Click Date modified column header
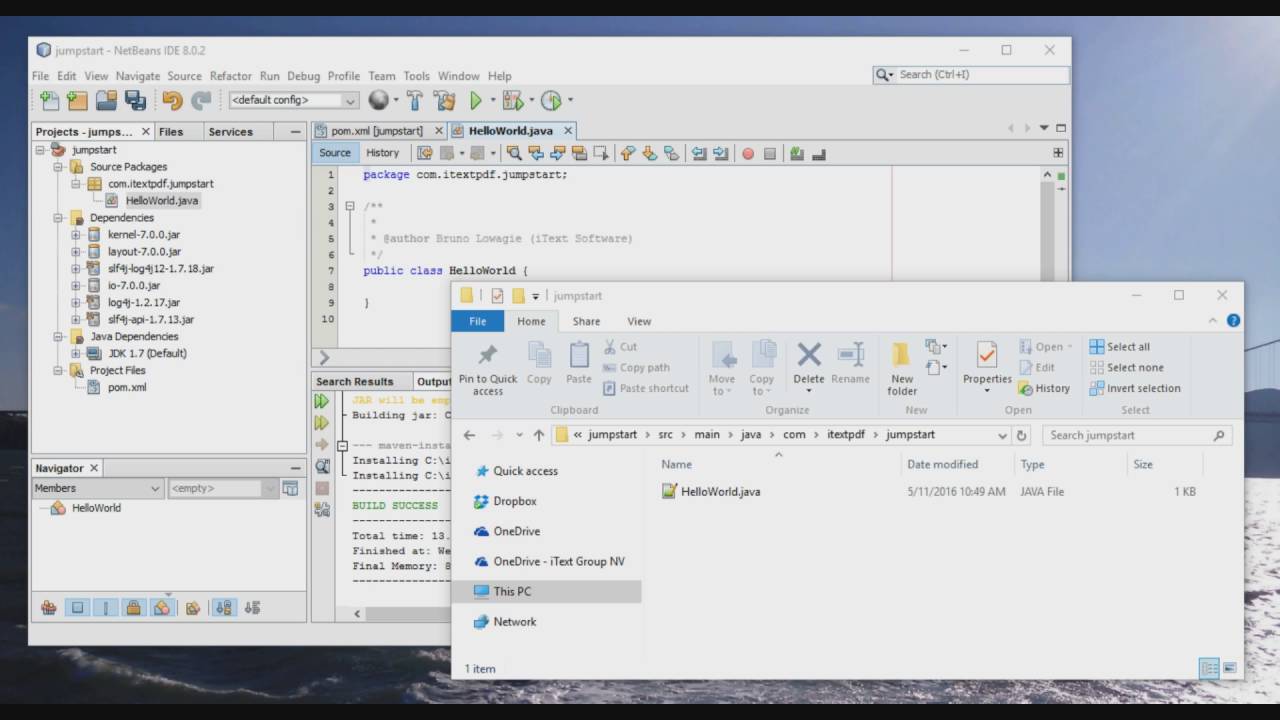 tap(942, 464)
